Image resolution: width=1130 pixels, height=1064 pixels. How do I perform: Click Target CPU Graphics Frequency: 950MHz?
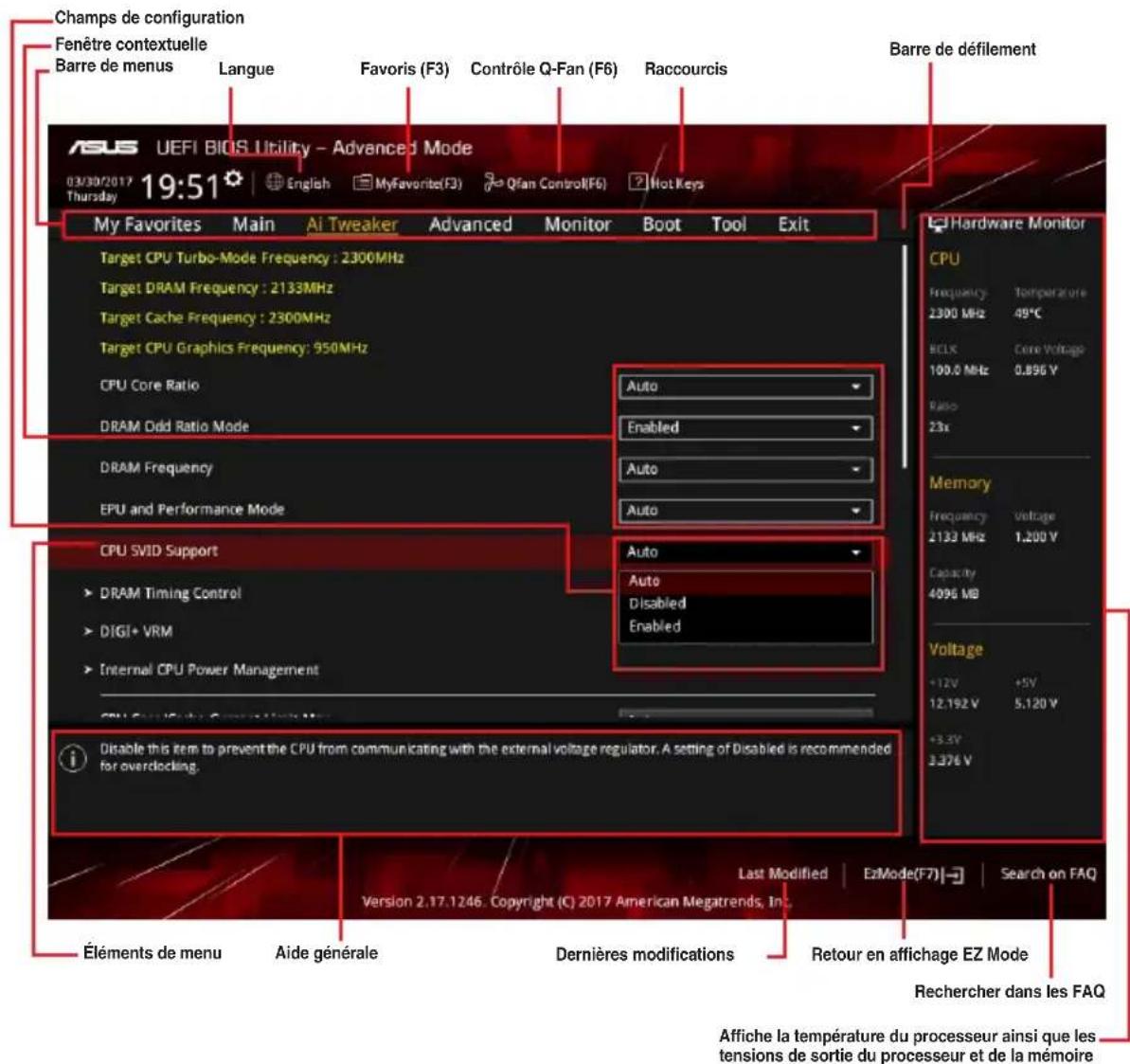[x=234, y=348]
